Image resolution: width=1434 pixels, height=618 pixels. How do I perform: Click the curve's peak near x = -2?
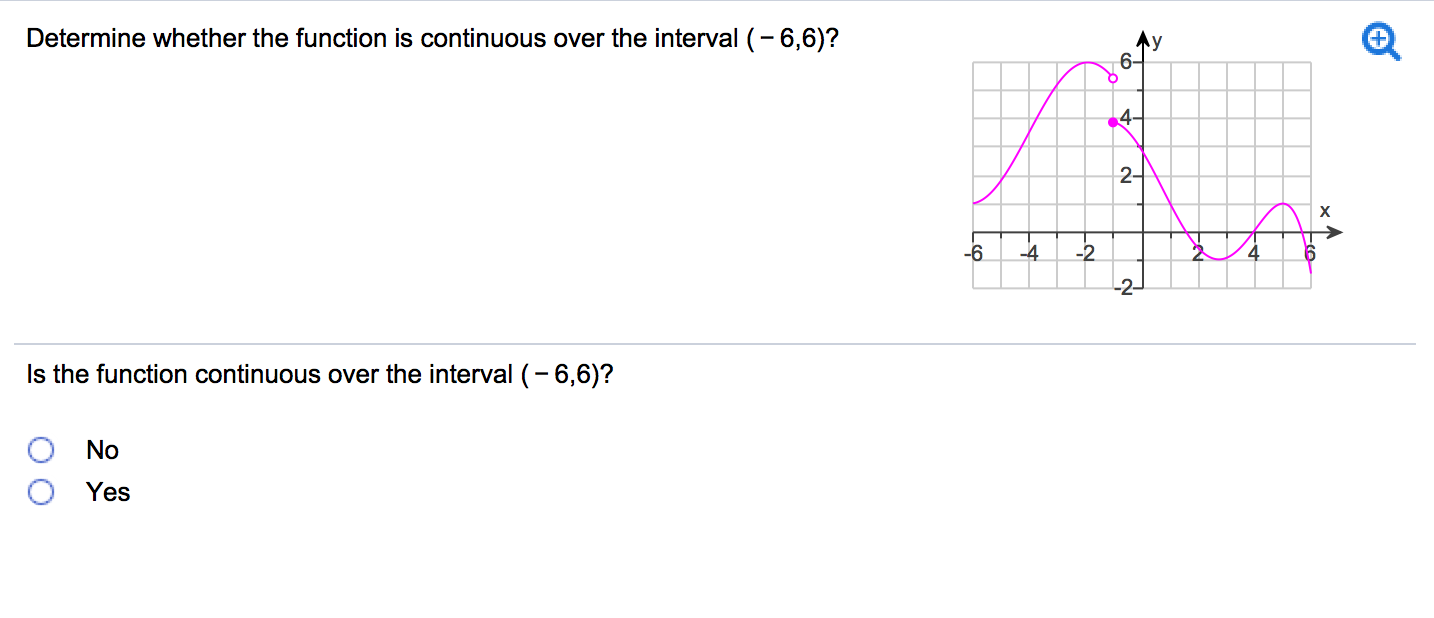click(x=1086, y=62)
